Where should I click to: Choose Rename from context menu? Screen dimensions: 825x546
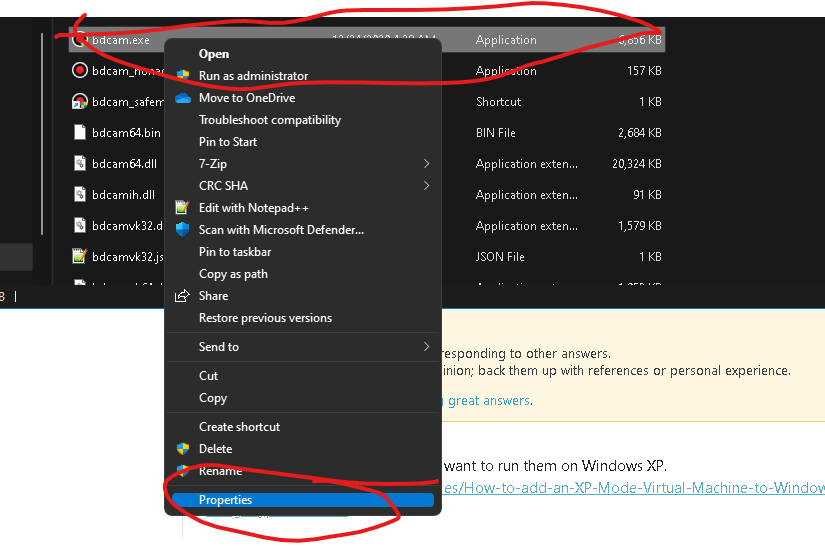[x=303, y=471]
